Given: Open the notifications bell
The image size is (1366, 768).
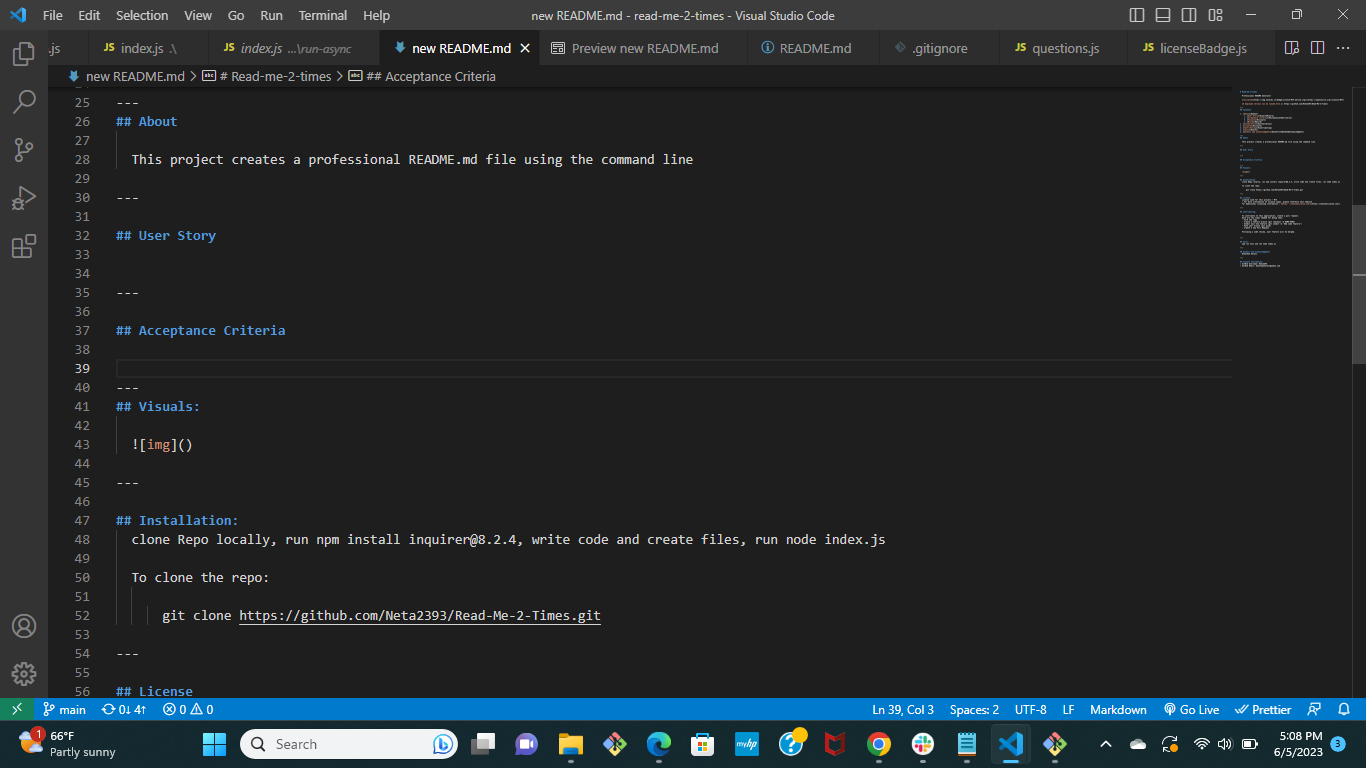Looking at the screenshot, I should pyautogui.click(x=1344, y=709).
